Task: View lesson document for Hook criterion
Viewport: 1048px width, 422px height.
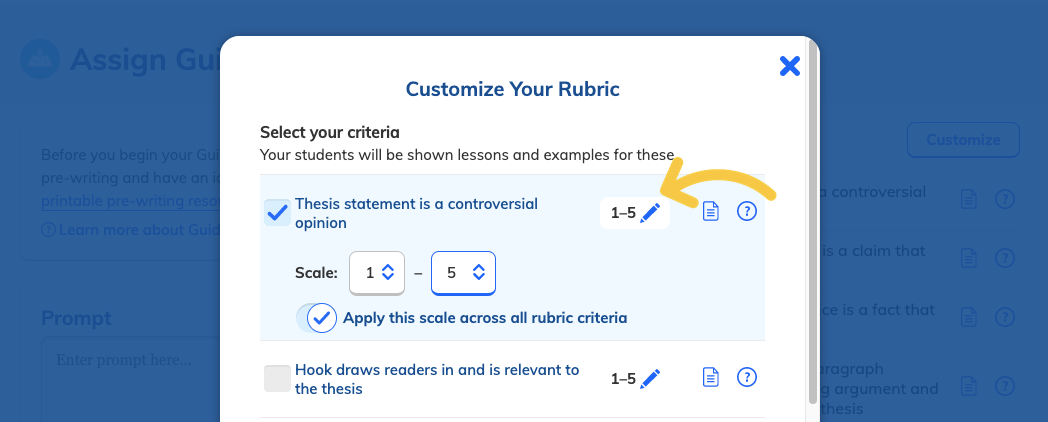Action: [x=710, y=378]
